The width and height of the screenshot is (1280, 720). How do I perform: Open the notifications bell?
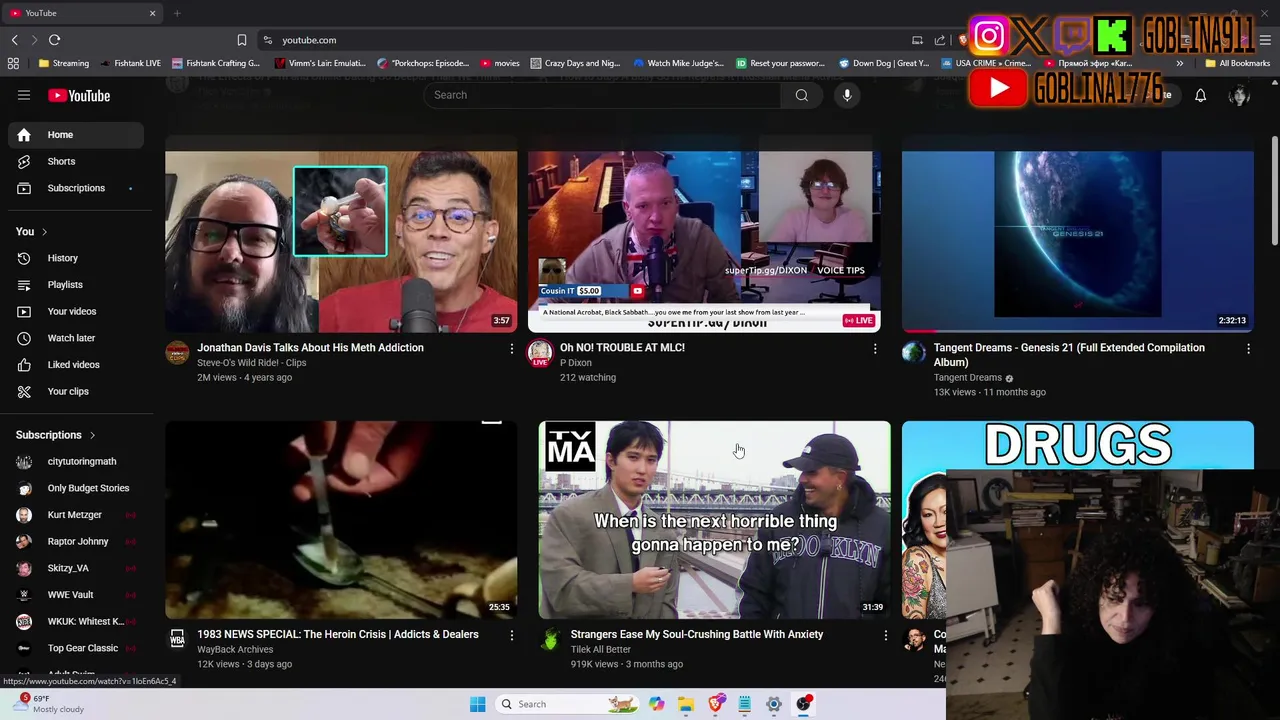[x=1200, y=95]
